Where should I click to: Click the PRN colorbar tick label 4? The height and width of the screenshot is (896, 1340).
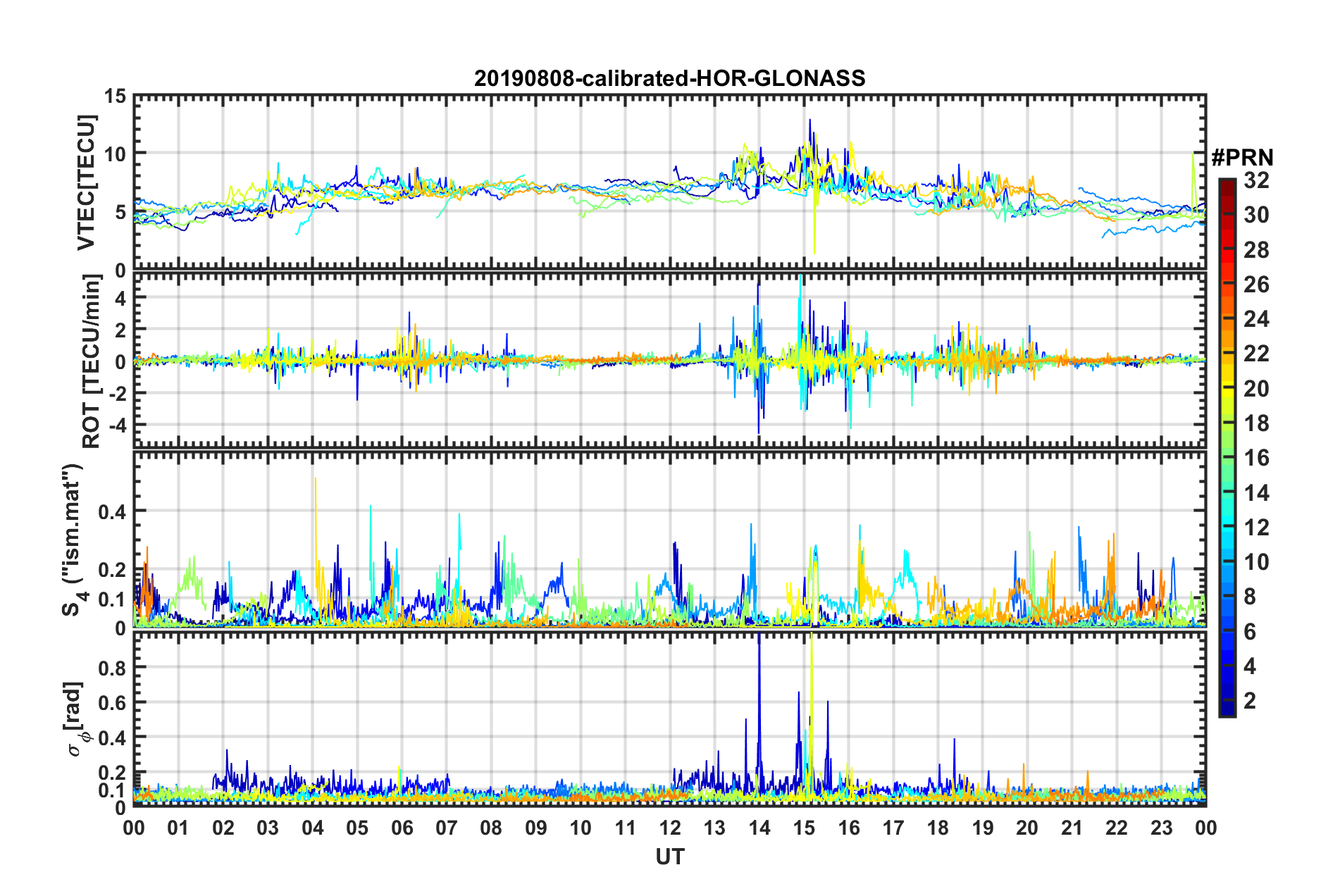(x=1250, y=666)
